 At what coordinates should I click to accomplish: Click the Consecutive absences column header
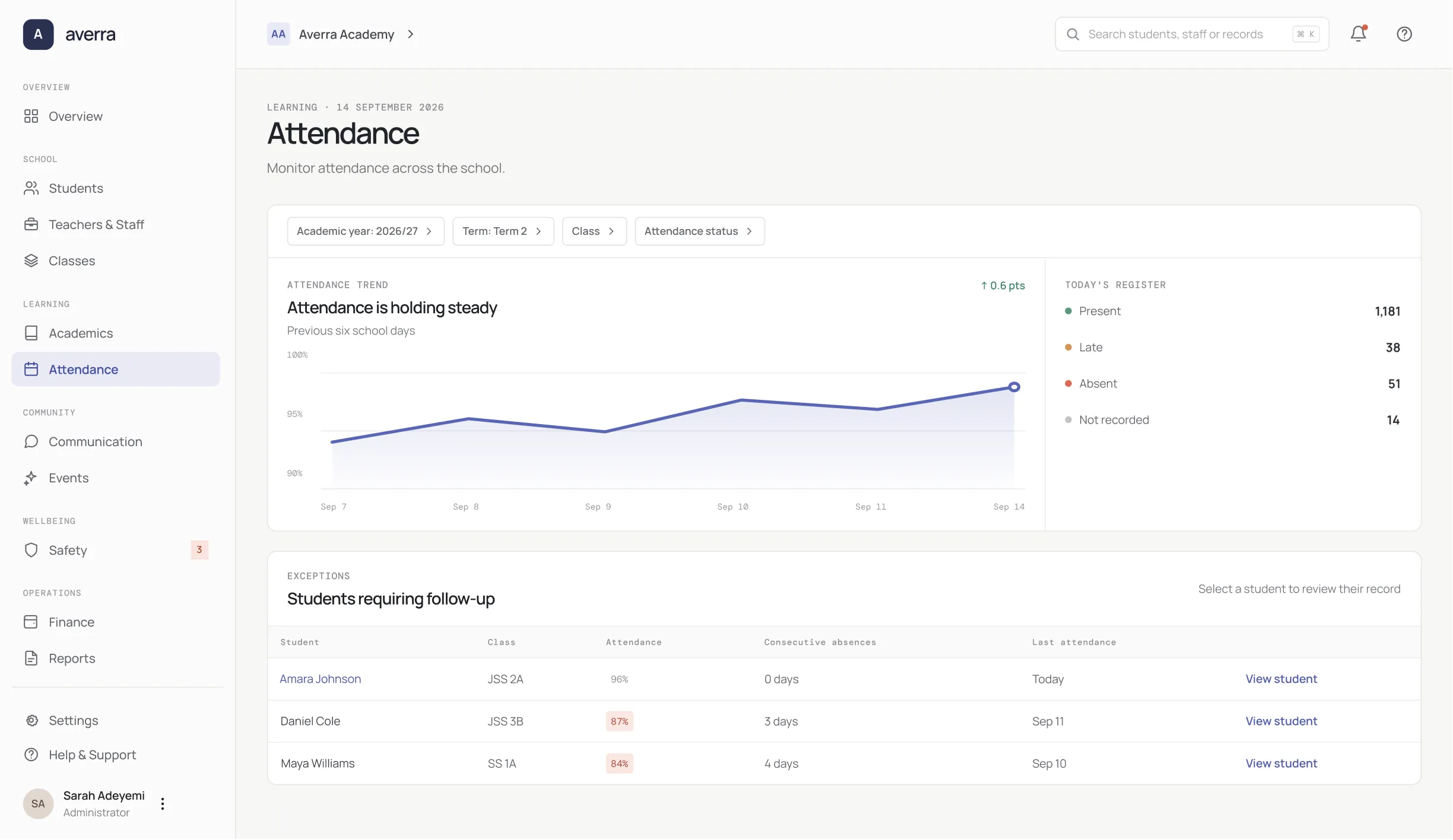(820, 642)
